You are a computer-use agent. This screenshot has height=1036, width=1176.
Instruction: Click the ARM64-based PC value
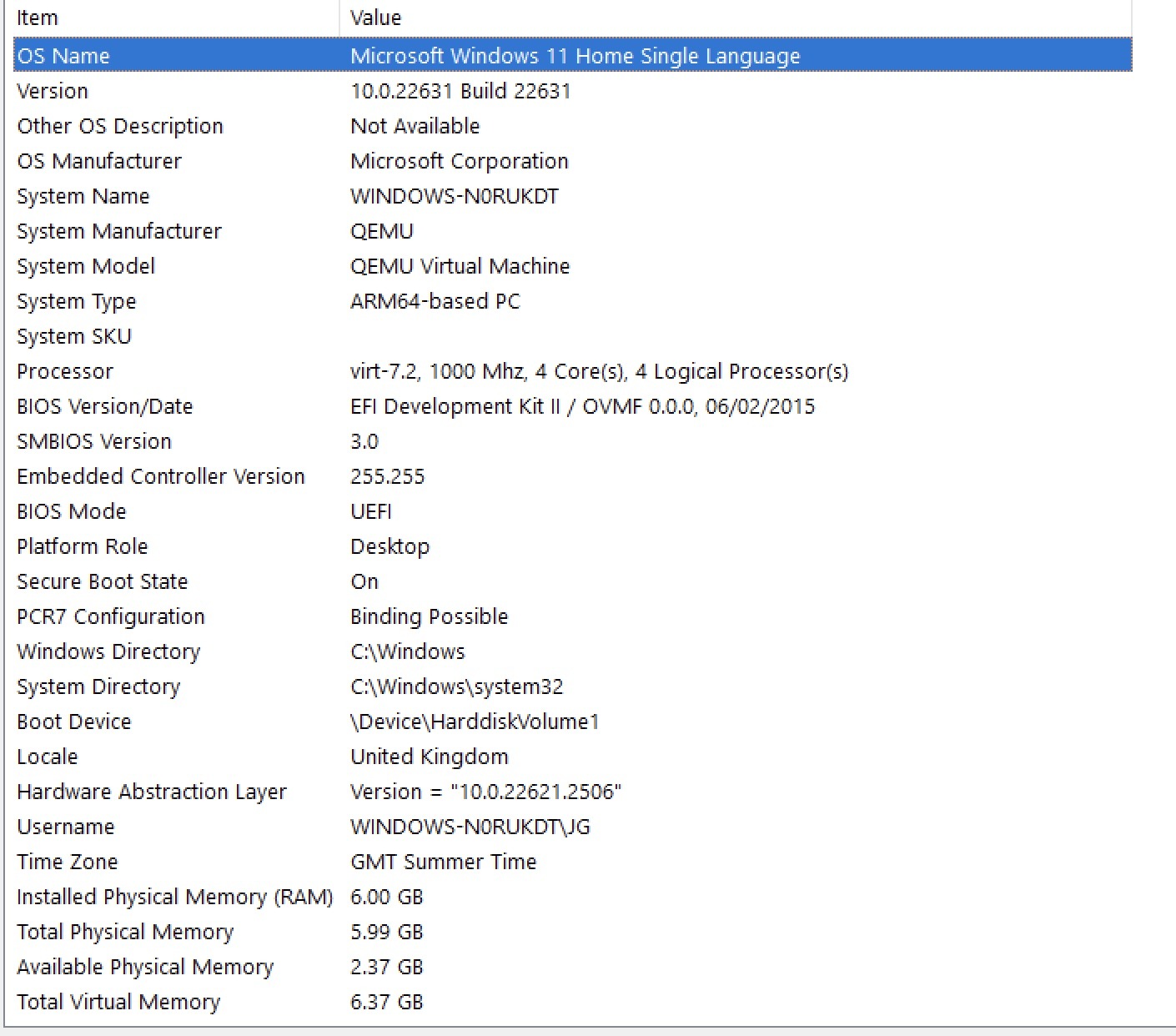click(x=435, y=301)
